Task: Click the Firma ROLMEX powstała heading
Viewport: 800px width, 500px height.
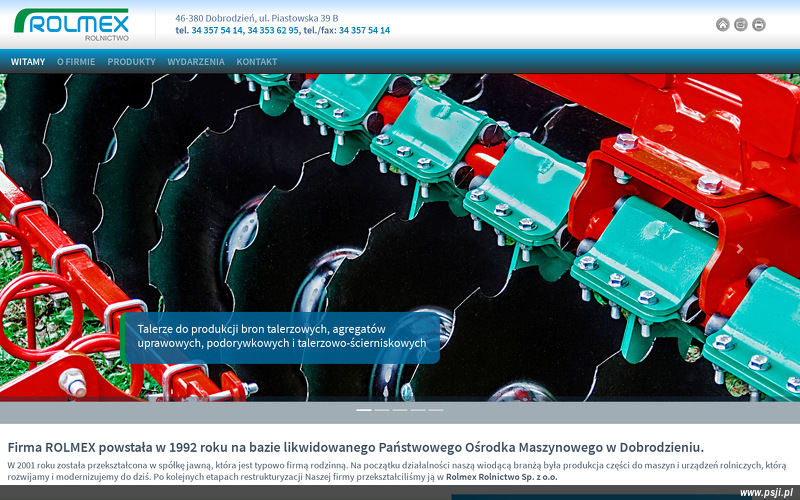Action: (356, 447)
